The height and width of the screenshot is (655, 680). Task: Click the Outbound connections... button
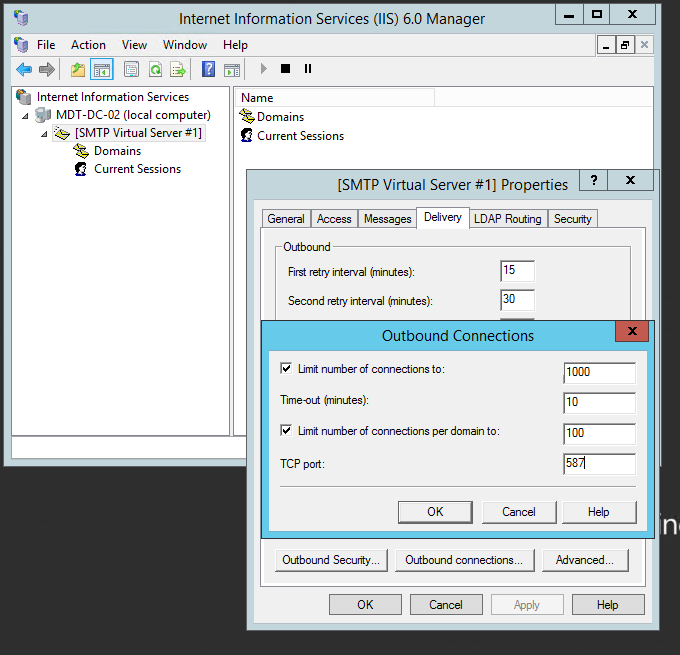[x=464, y=560]
